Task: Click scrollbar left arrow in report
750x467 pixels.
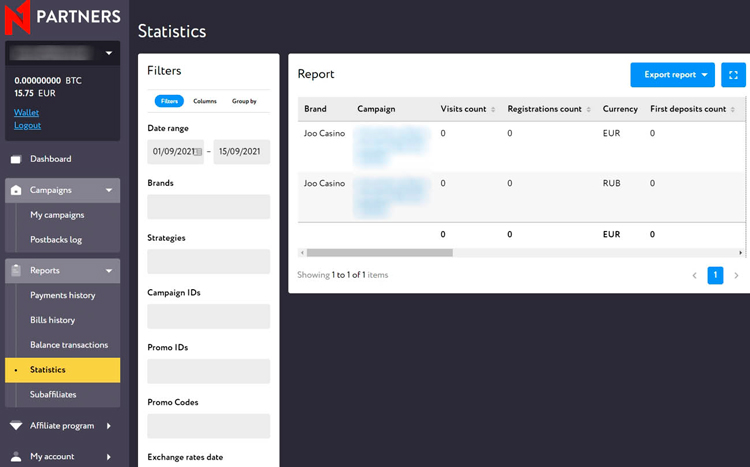Action: [302, 253]
